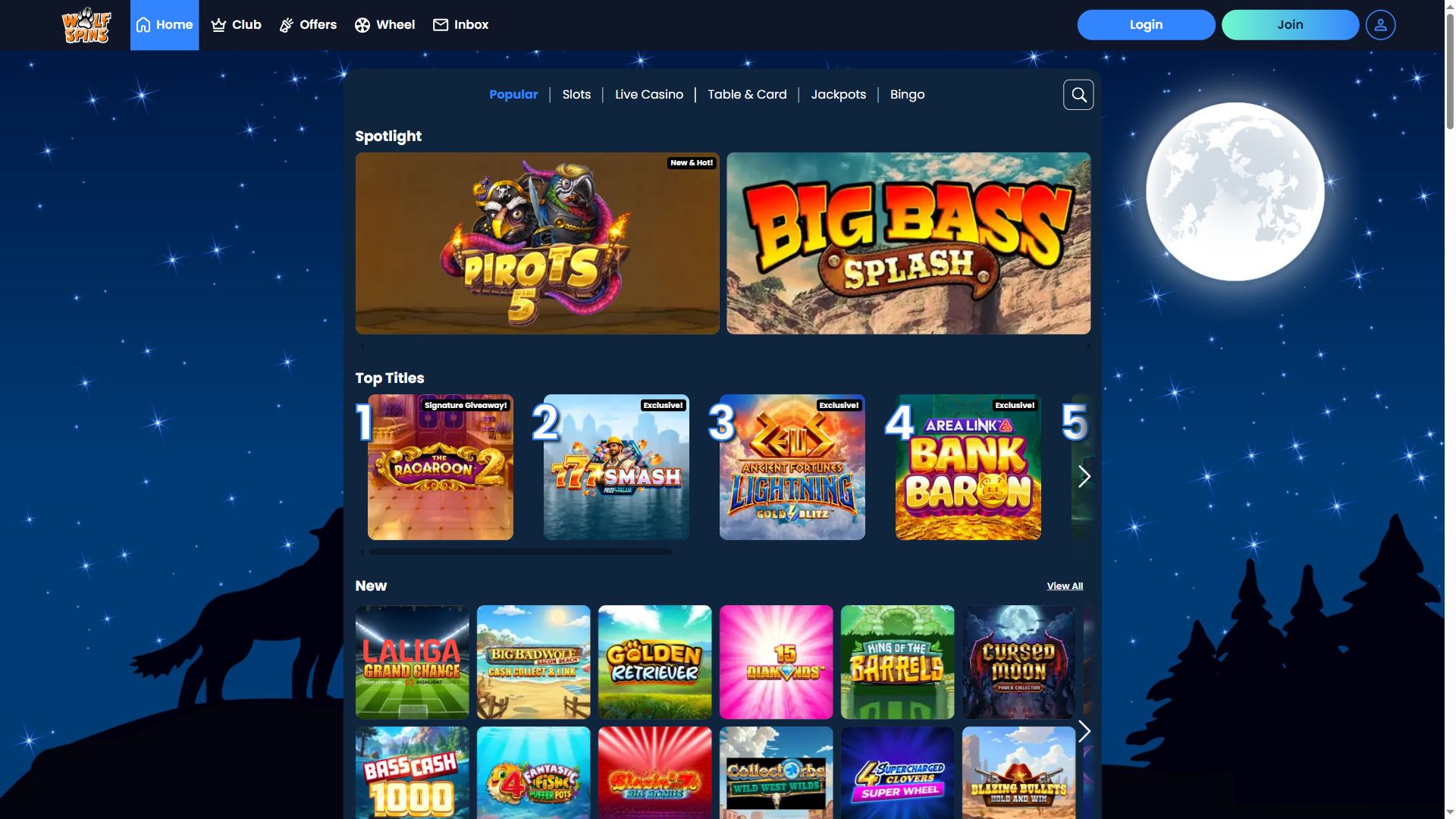Click Top Titles scrollbar left arrow
Viewport: 1456px width, 819px height.
362,552
